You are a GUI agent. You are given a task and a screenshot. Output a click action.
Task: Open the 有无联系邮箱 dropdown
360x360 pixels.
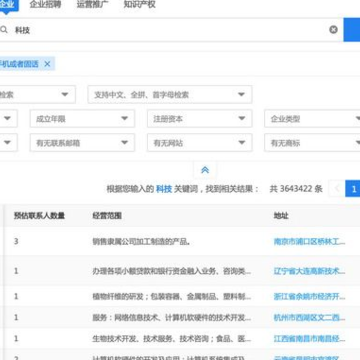click(82, 143)
